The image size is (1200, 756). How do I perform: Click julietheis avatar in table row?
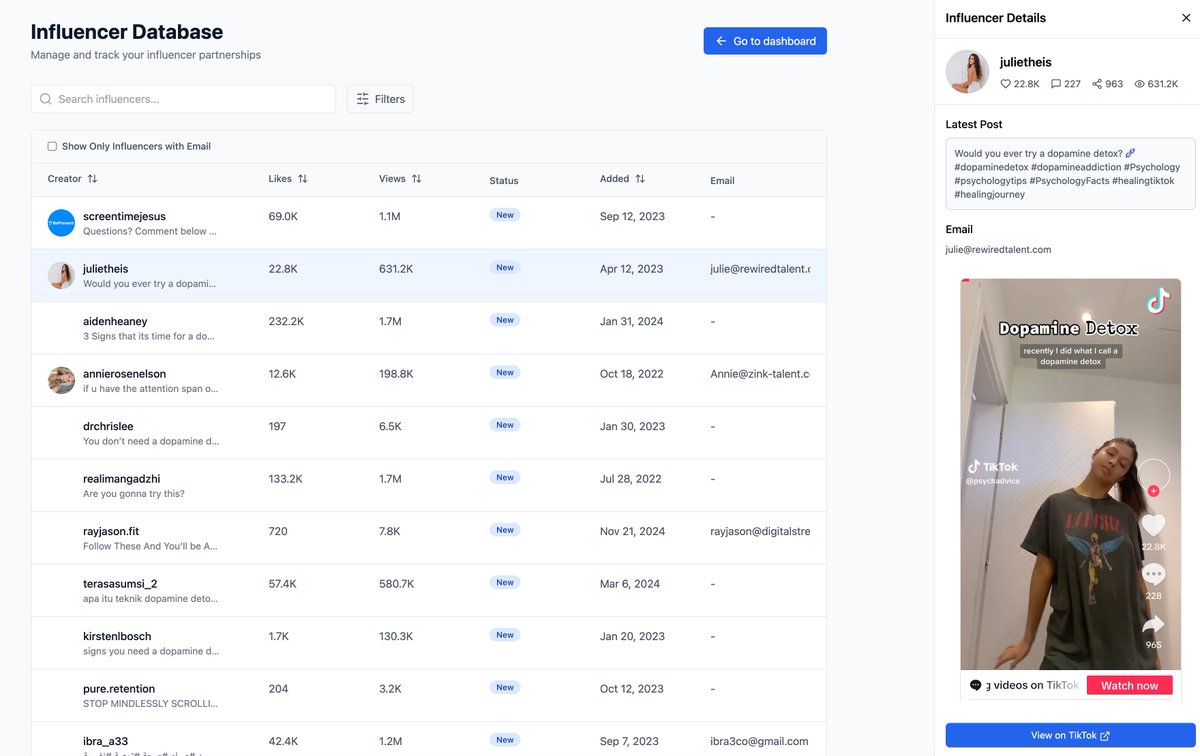(61, 275)
